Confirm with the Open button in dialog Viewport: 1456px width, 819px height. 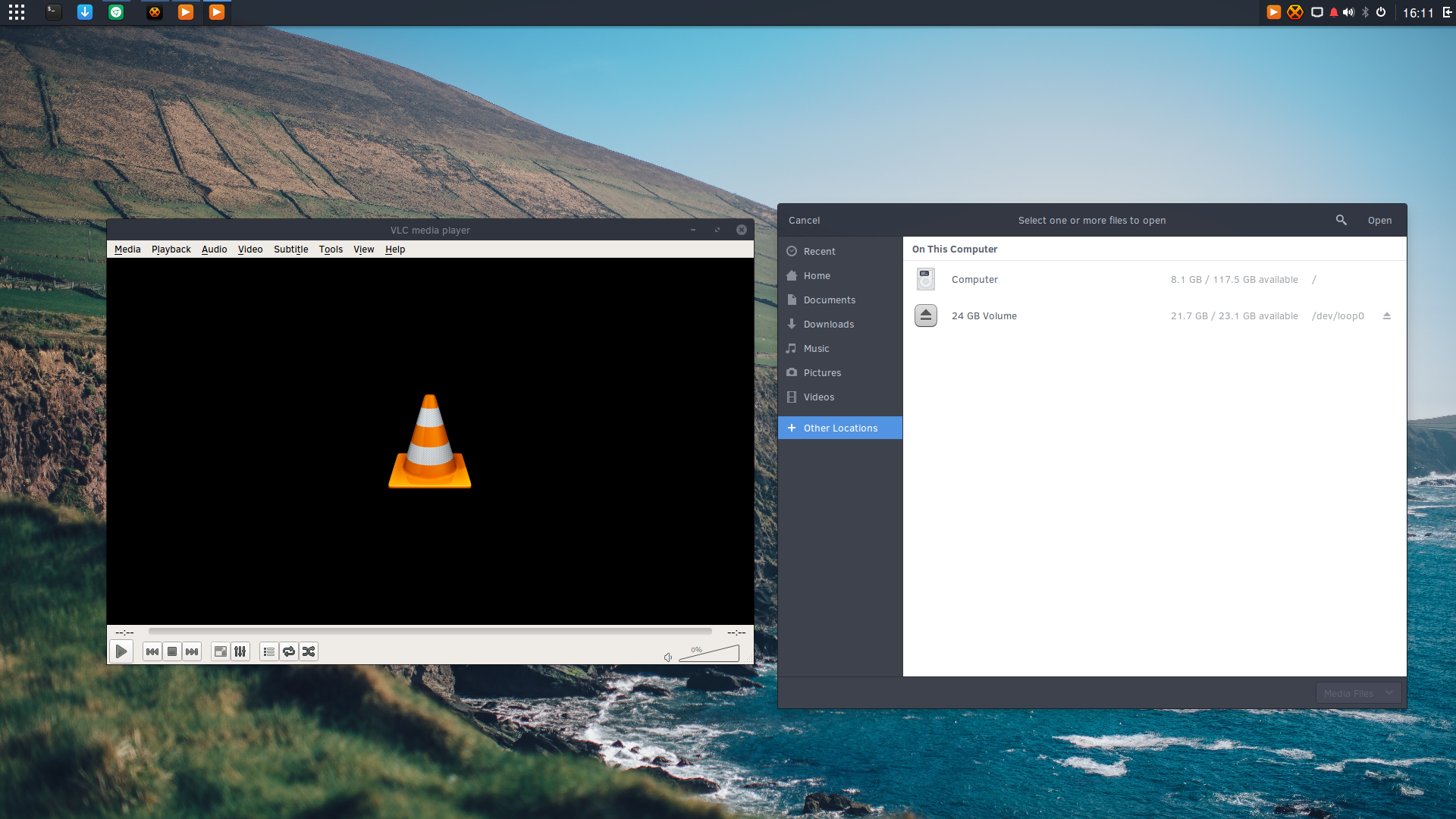[x=1379, y=221]
